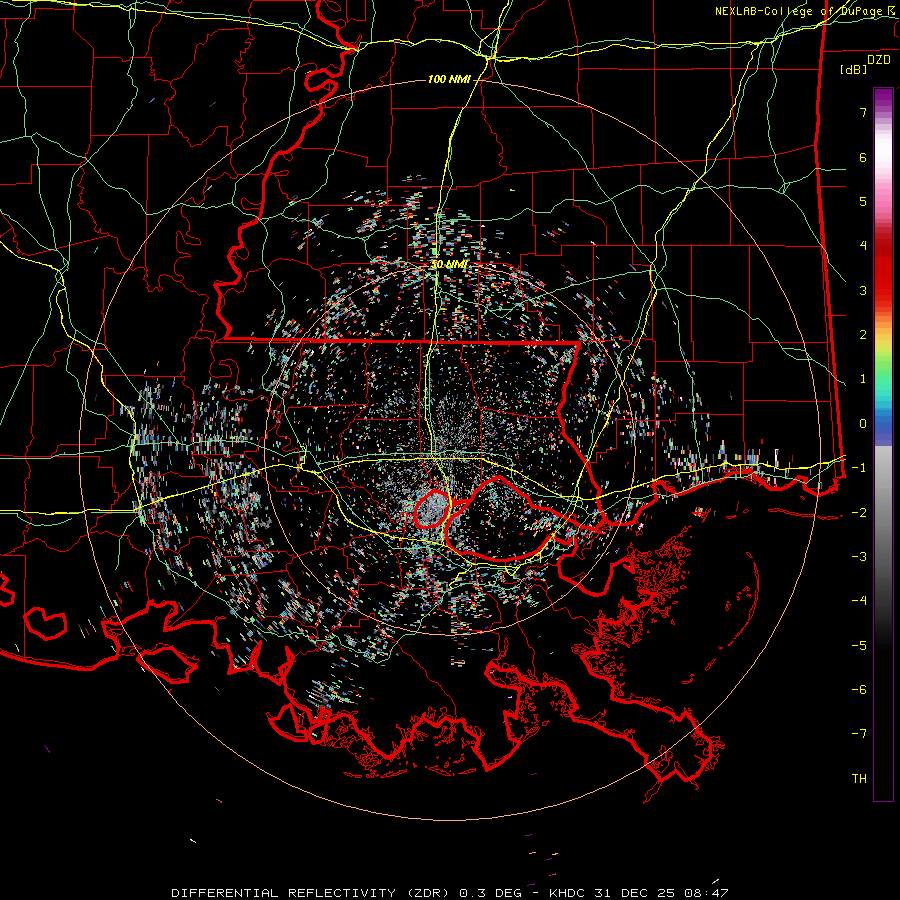The image size is (900, 900).
Task: Click the -5 value on the color scale
Action: click(x=859, y=645)
